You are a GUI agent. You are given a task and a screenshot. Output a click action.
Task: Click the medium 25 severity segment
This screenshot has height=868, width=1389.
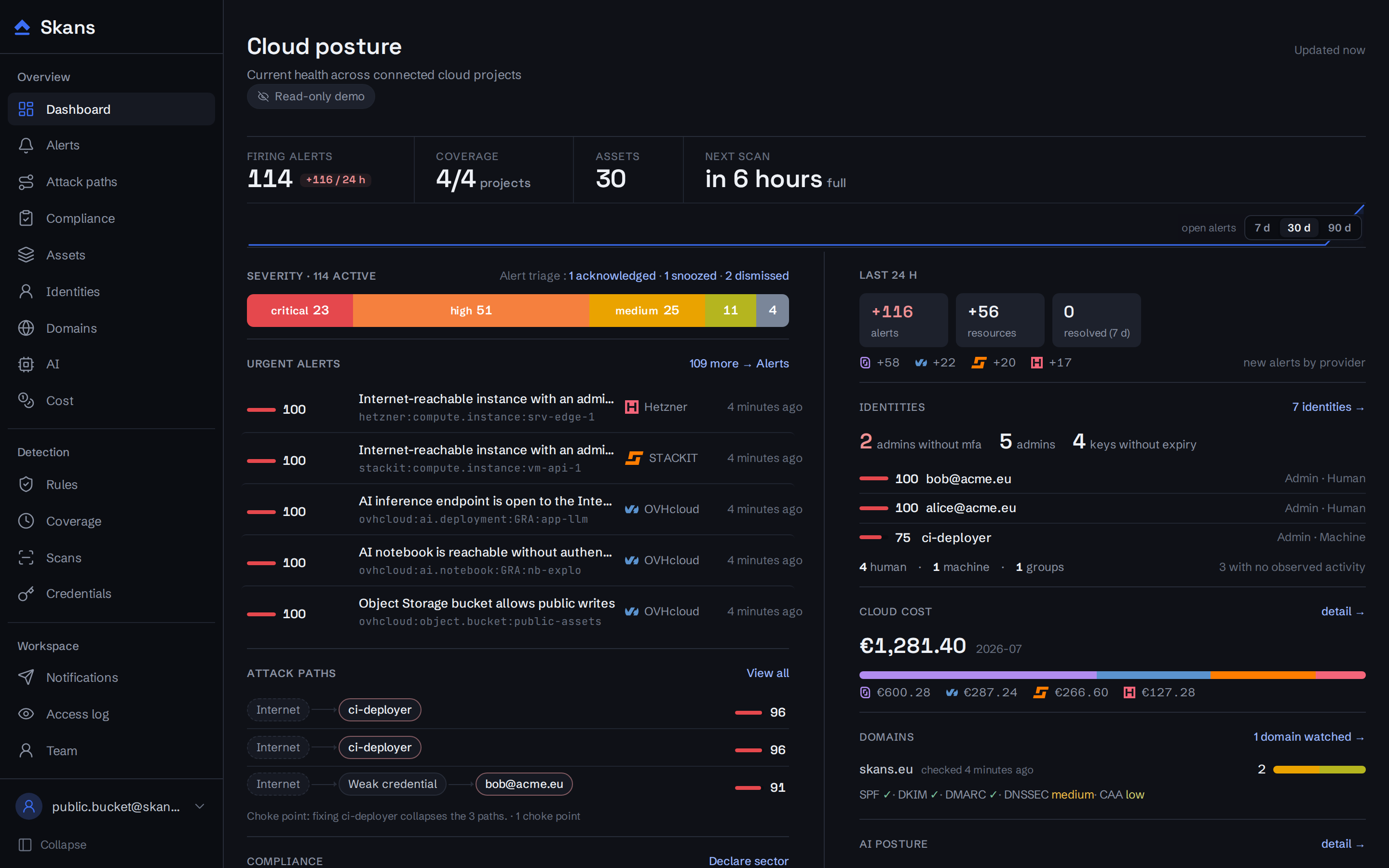click(x=647, y=311)
